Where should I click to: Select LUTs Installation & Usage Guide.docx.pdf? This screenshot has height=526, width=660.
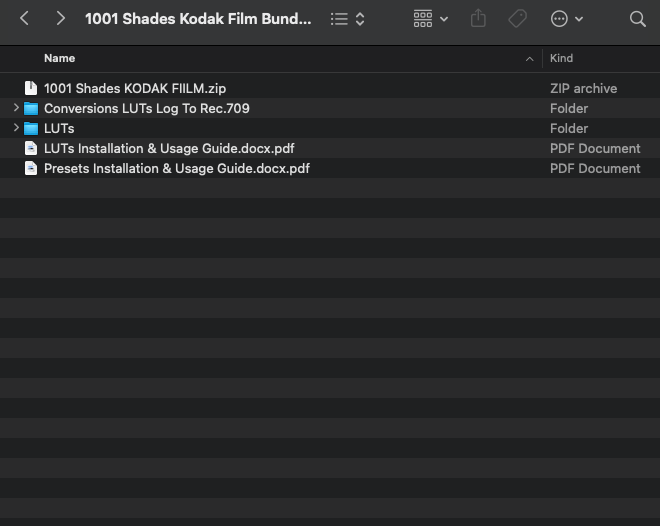point(168,148)
